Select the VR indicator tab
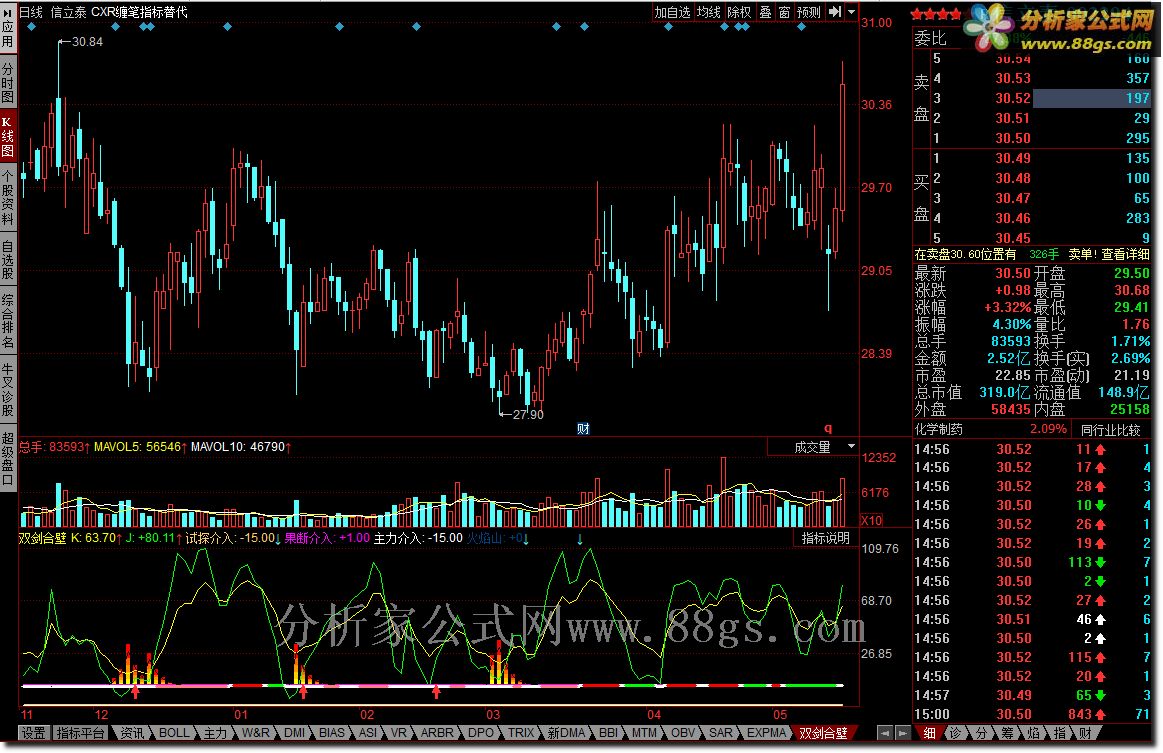 pyautogui.click(x=398, y=733)
